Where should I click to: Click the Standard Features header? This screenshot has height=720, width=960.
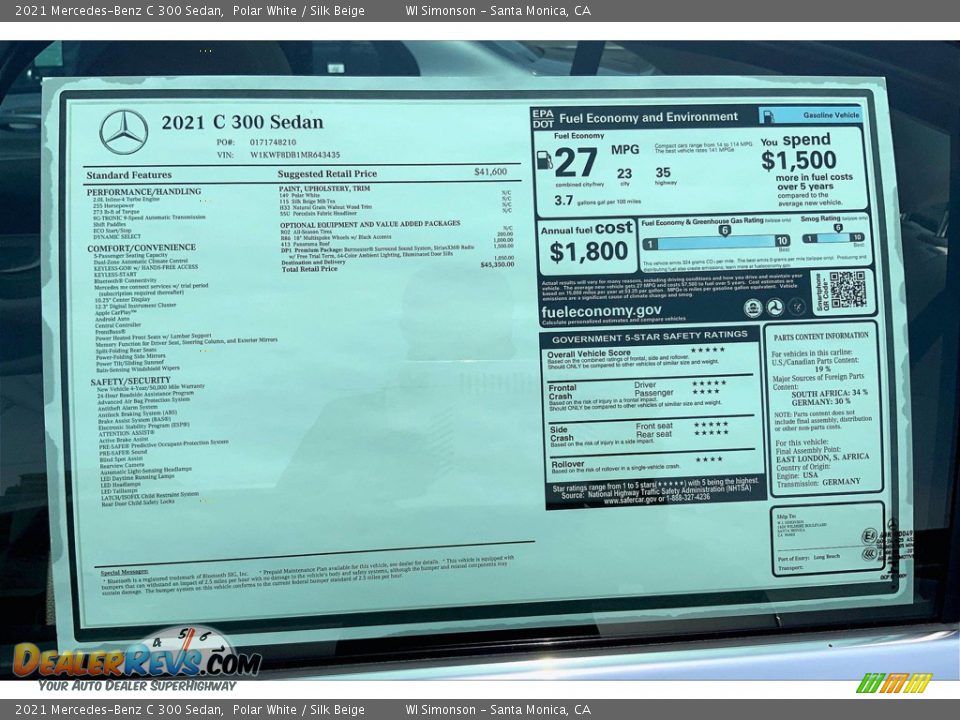pyautogui.click(x=129, y=175)
